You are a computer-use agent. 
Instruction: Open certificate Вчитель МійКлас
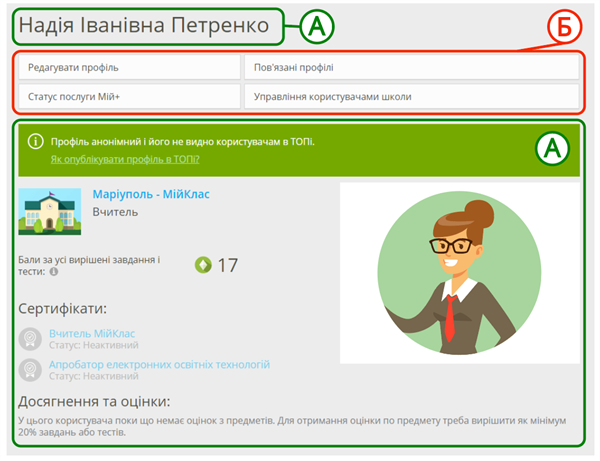point(92,333)
